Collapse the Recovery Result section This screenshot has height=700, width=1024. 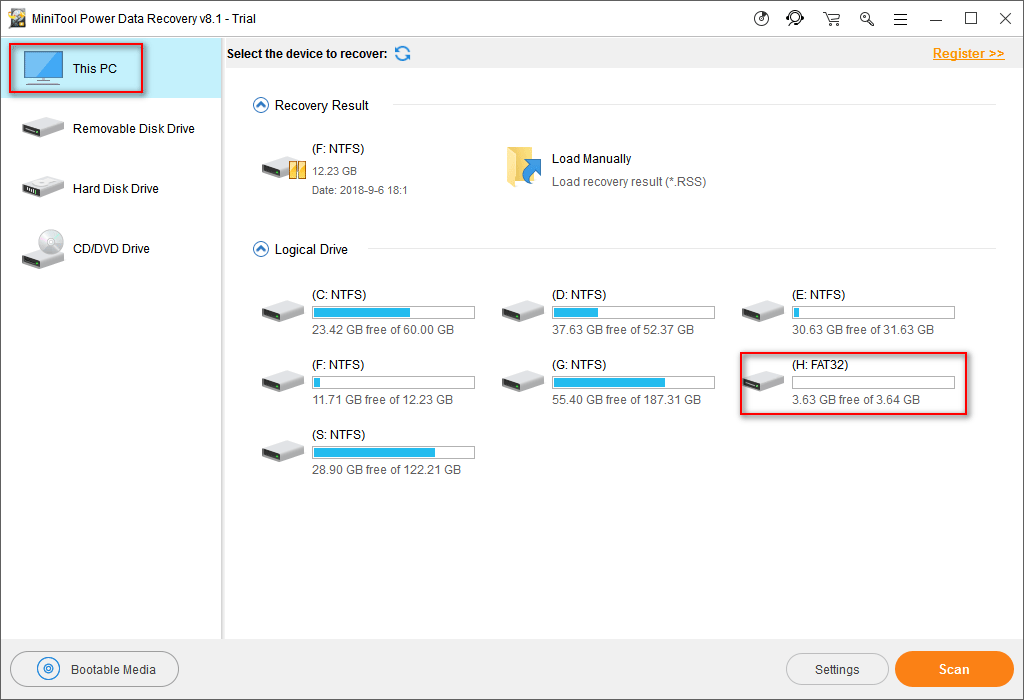coord(260,104)
